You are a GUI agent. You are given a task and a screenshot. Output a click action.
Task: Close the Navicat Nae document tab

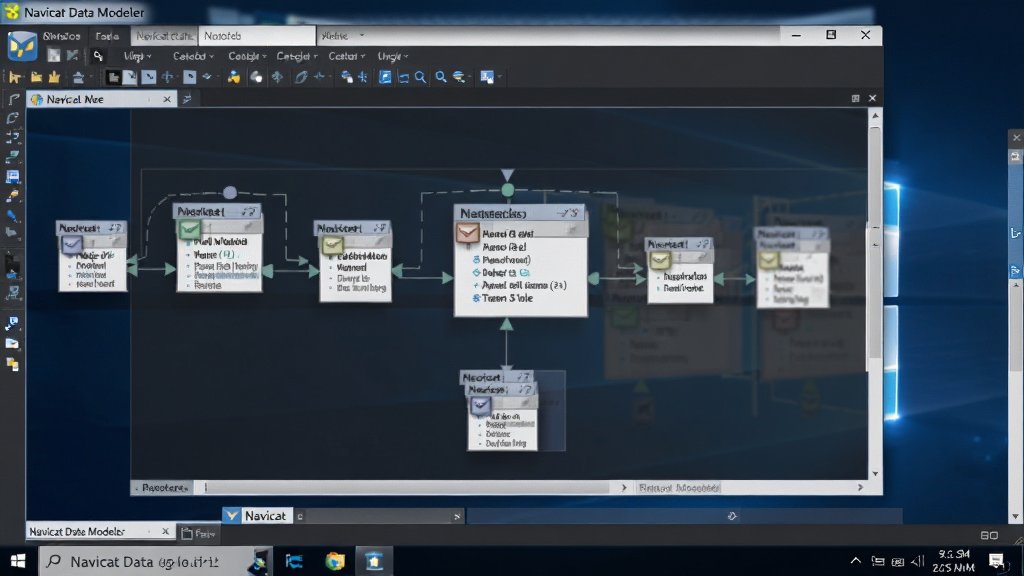pos(167,99)
